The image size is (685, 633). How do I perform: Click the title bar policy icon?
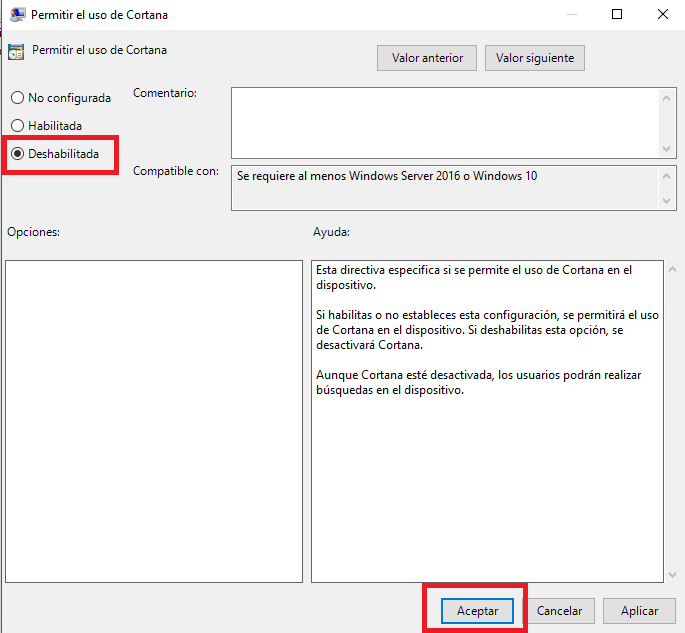(x=17, y=15)
